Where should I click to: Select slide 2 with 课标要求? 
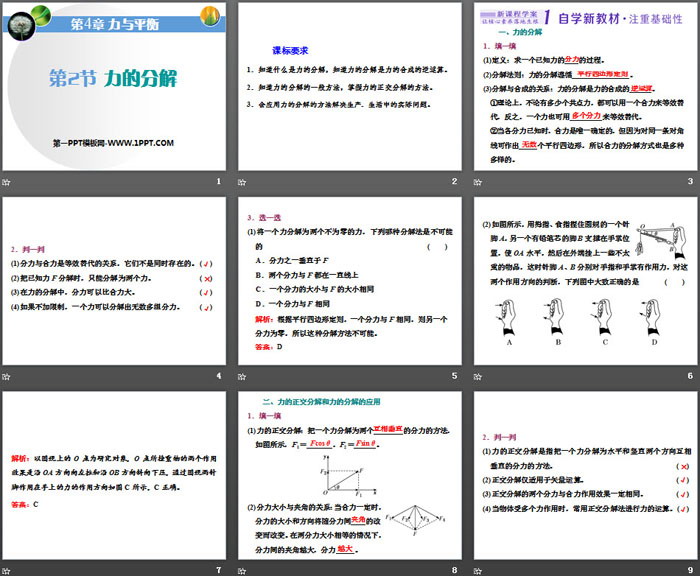pyautogui.click(x=350, y=87)
